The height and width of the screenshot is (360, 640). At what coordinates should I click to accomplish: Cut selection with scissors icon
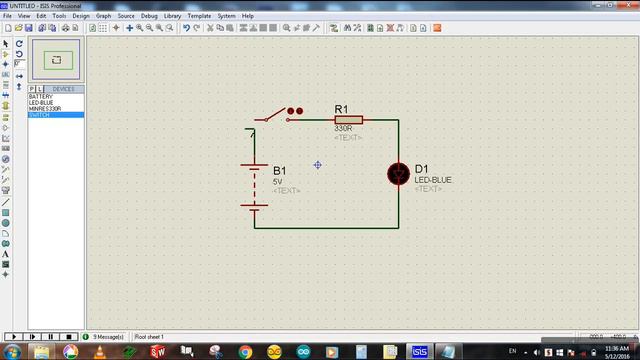point(210,28)
